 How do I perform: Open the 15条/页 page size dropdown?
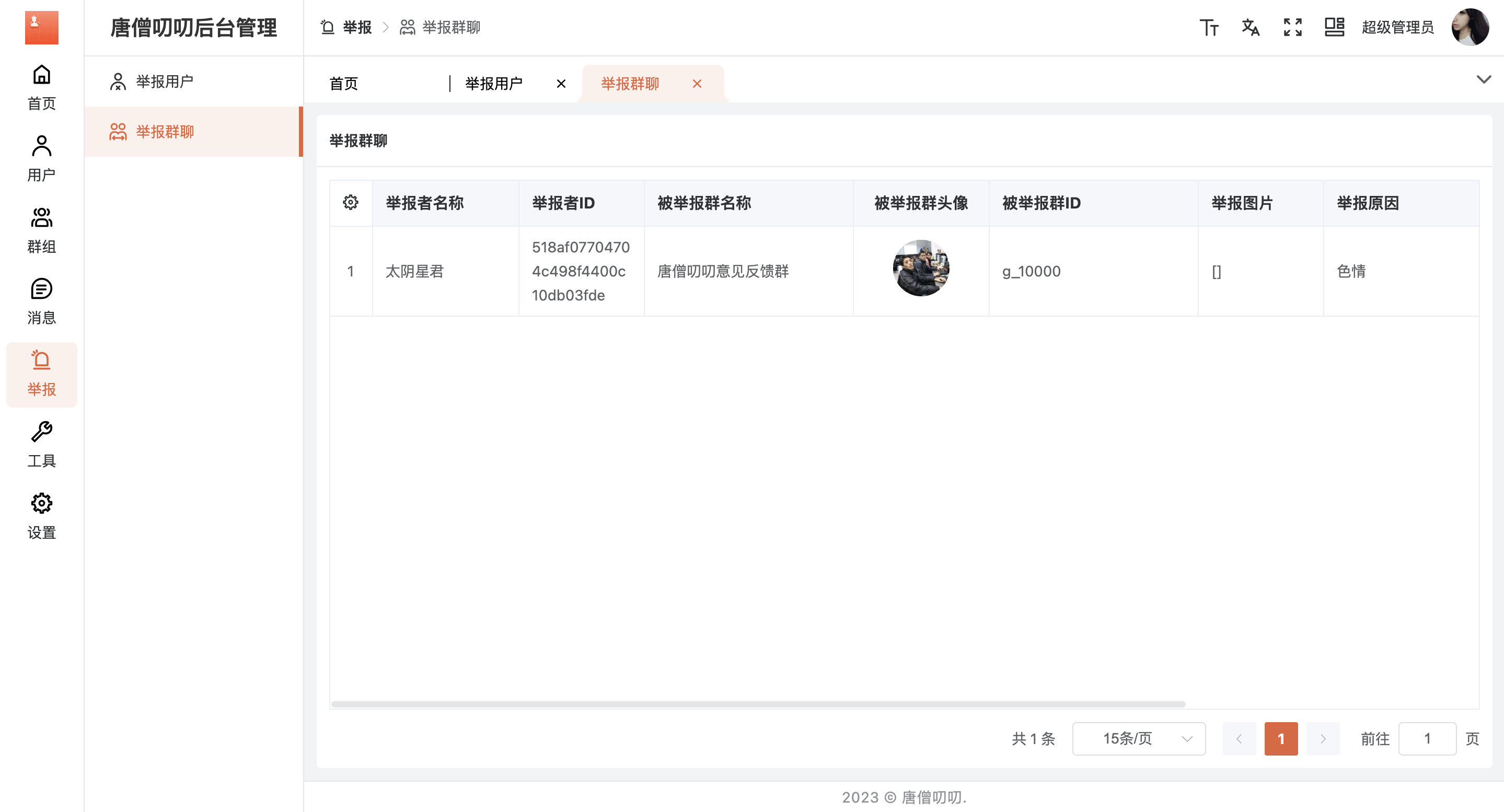pyautogui.click(x=1139, y=738)
